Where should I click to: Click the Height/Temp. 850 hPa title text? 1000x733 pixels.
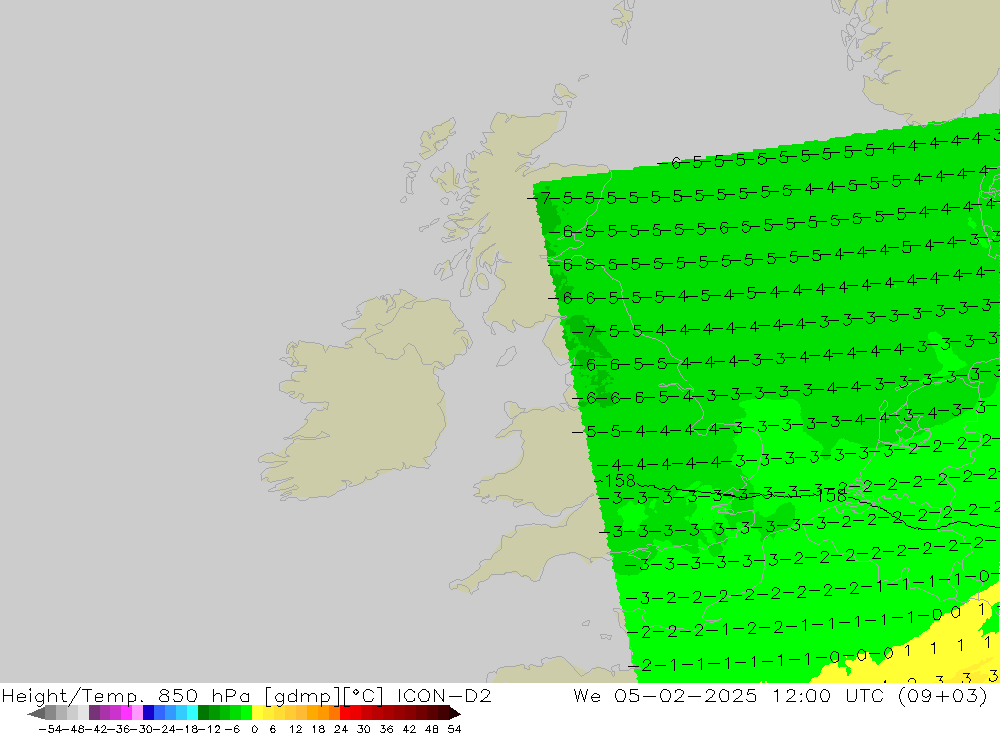[x=126, y=695]
